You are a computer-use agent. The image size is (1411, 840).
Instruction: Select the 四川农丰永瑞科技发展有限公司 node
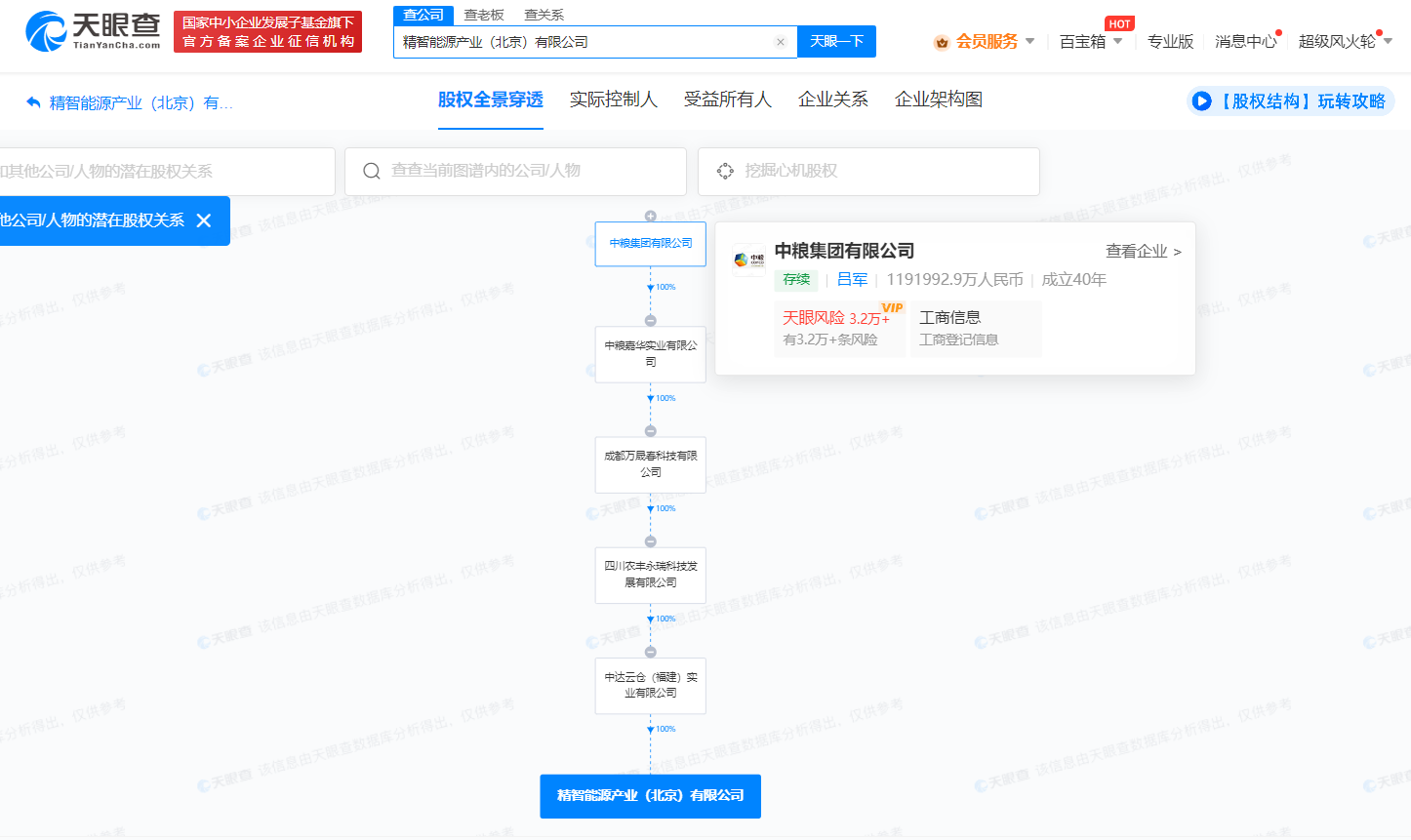click(651, 575)
